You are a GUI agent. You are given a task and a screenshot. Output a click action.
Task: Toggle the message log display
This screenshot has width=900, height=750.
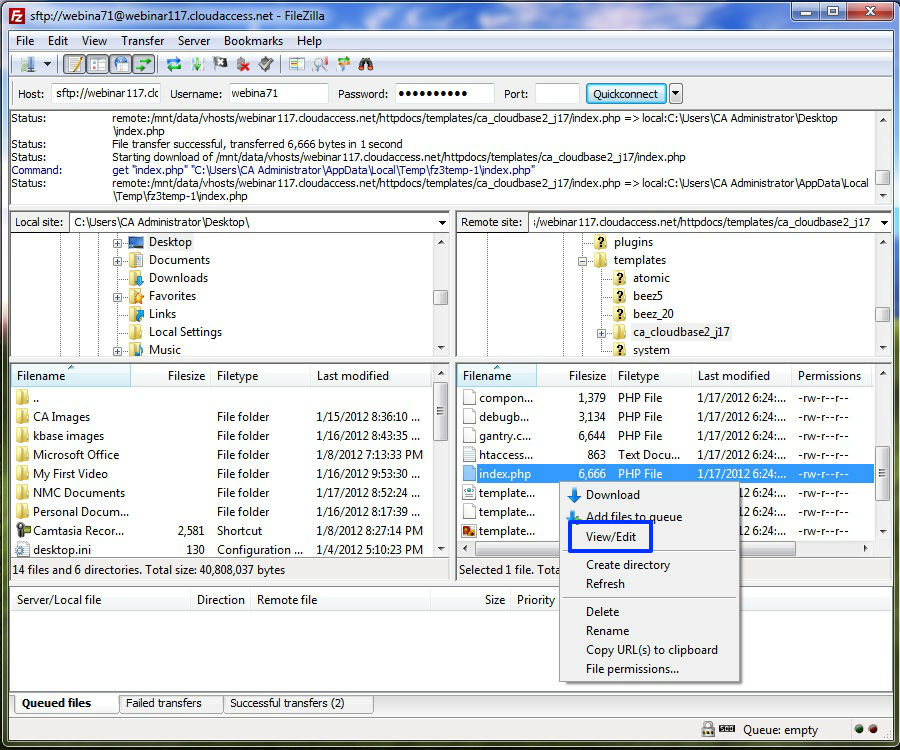click(74, 64)
